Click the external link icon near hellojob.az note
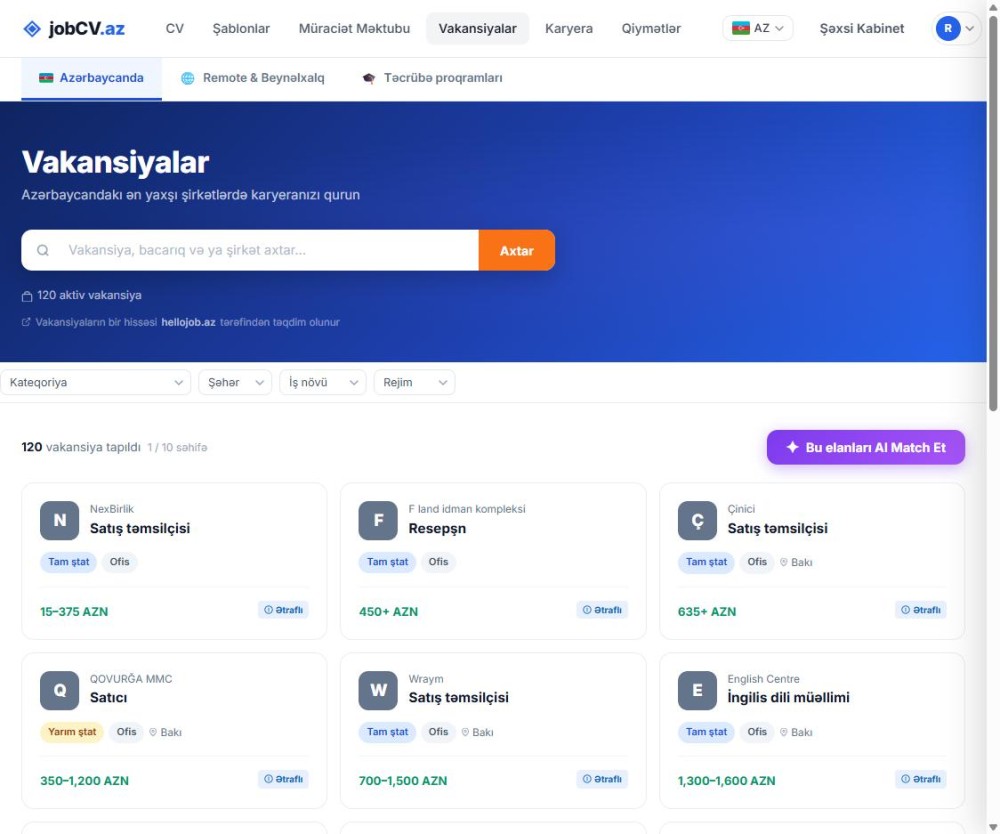The height and width of the screenshot is (834, 1000). pyautogui.click(x=26, y=323)
